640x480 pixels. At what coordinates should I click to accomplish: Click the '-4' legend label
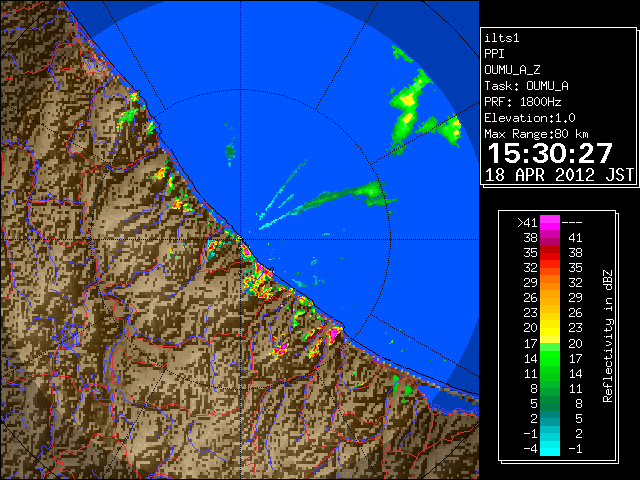click(530, 449)
